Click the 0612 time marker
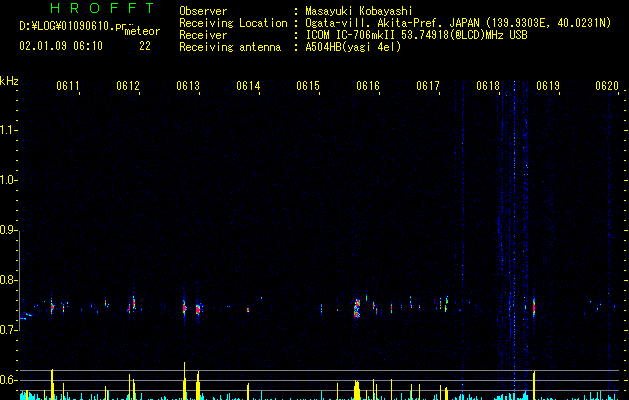Viewport: 629px width, 400px height. (128, 85)
